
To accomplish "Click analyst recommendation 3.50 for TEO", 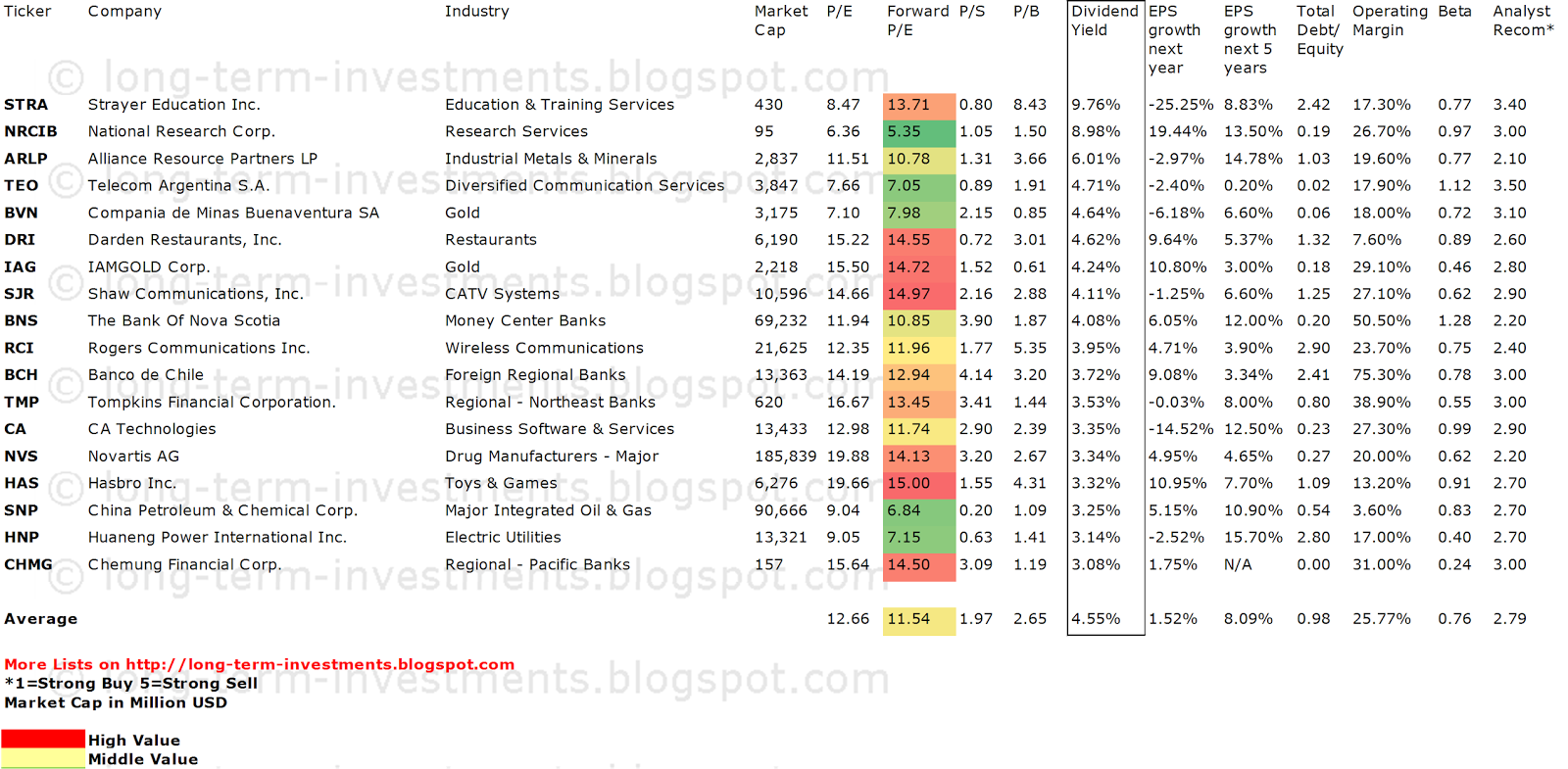I will [x=1509, y=186].
